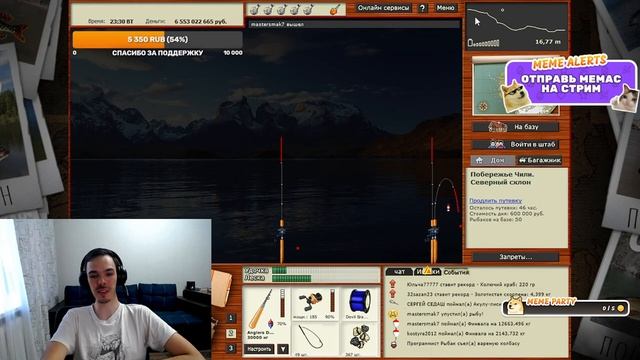Open the Меню button
The height and width of the screenshot is (360, 640).
[x=445, y=8]
